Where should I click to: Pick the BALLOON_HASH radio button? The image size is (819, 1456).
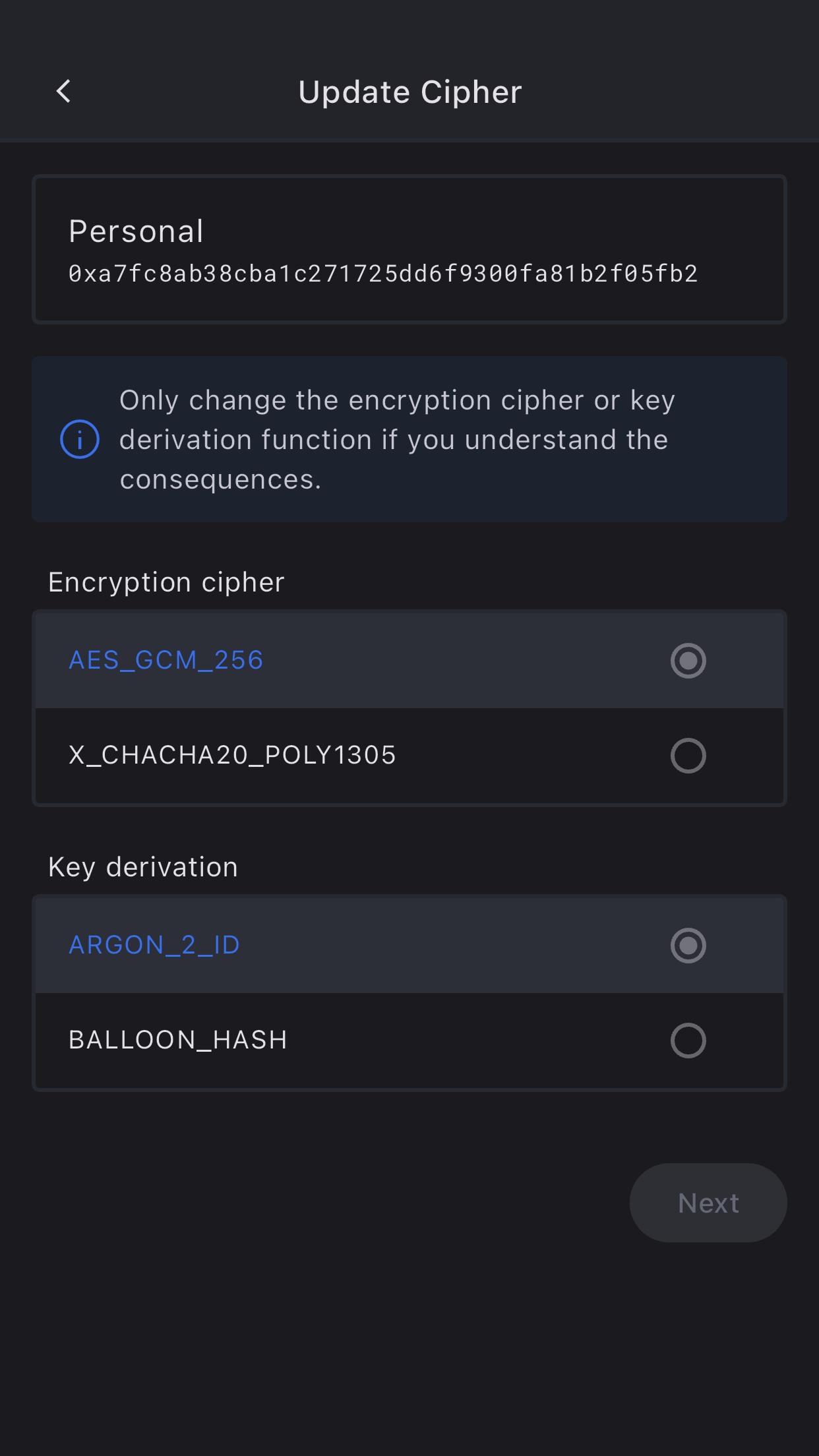tap(688, 1041)
